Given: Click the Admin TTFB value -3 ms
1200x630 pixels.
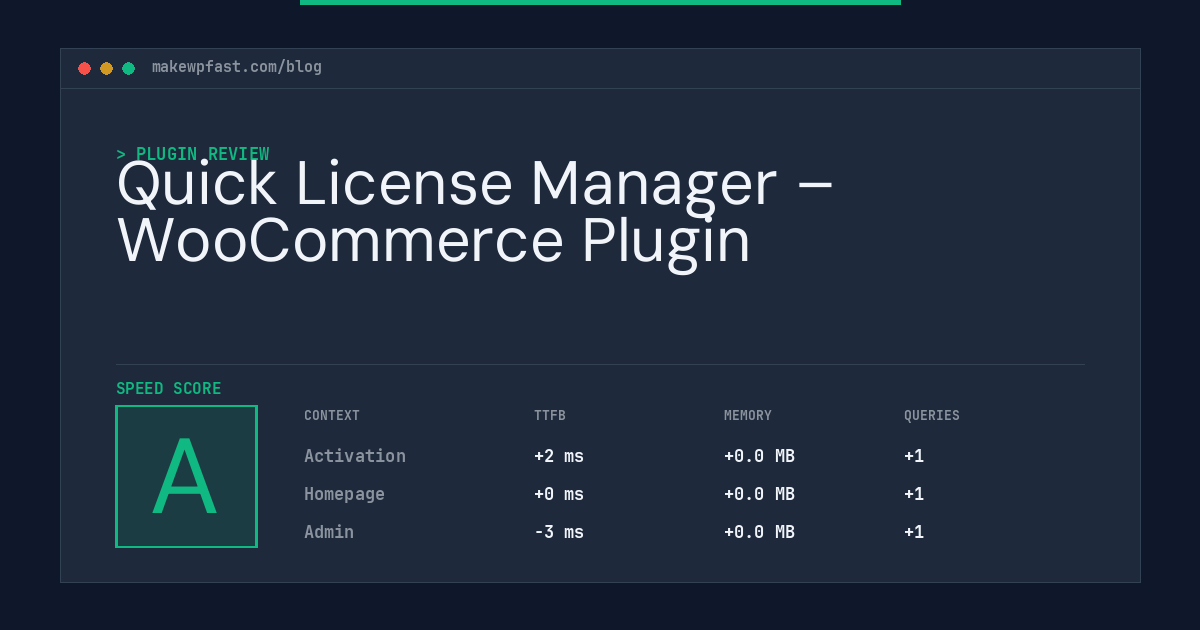Looking at the screenshot, I should click(x=559, y=532).
